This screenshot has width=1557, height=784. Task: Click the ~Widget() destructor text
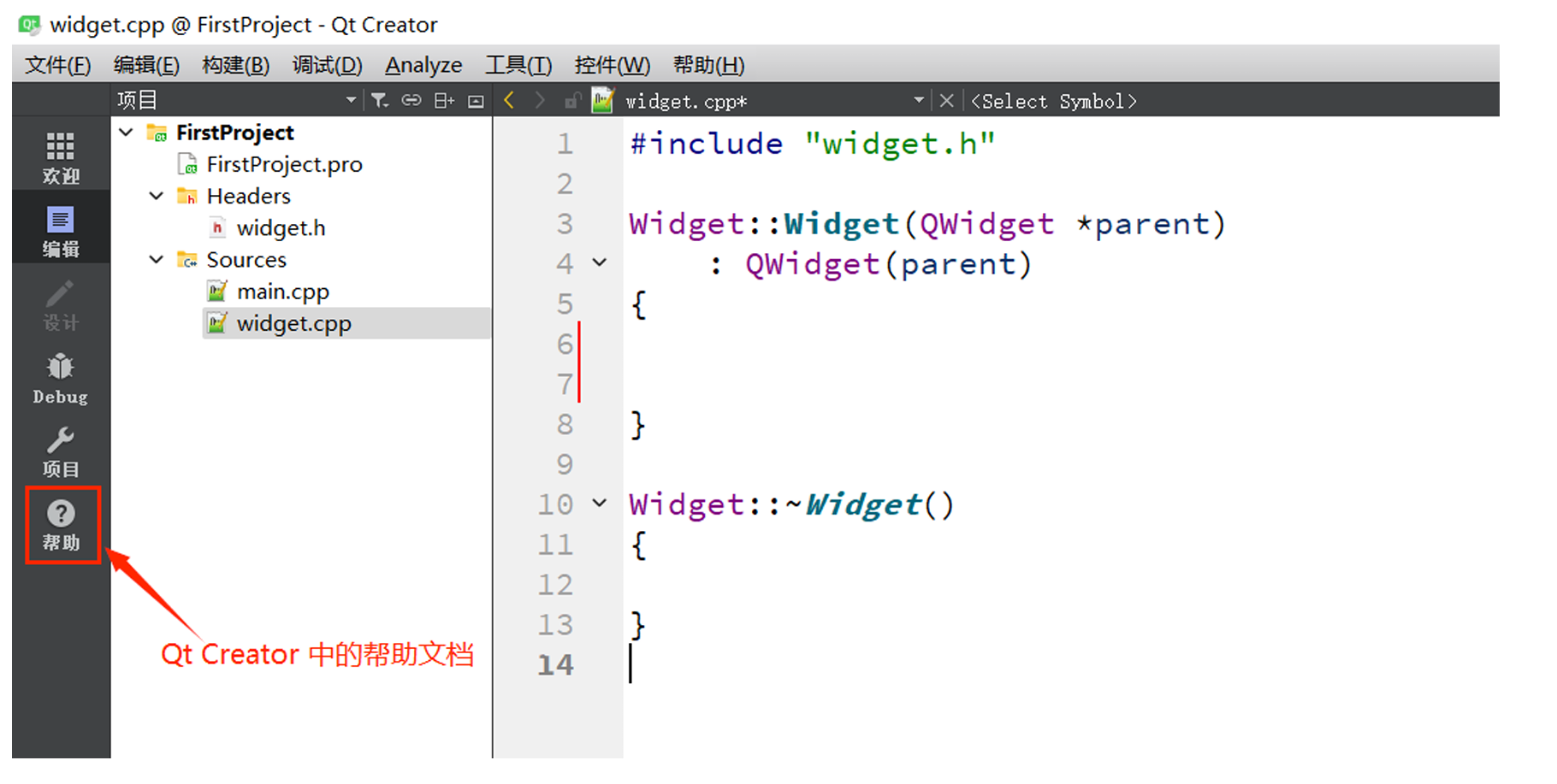(869, 504)
